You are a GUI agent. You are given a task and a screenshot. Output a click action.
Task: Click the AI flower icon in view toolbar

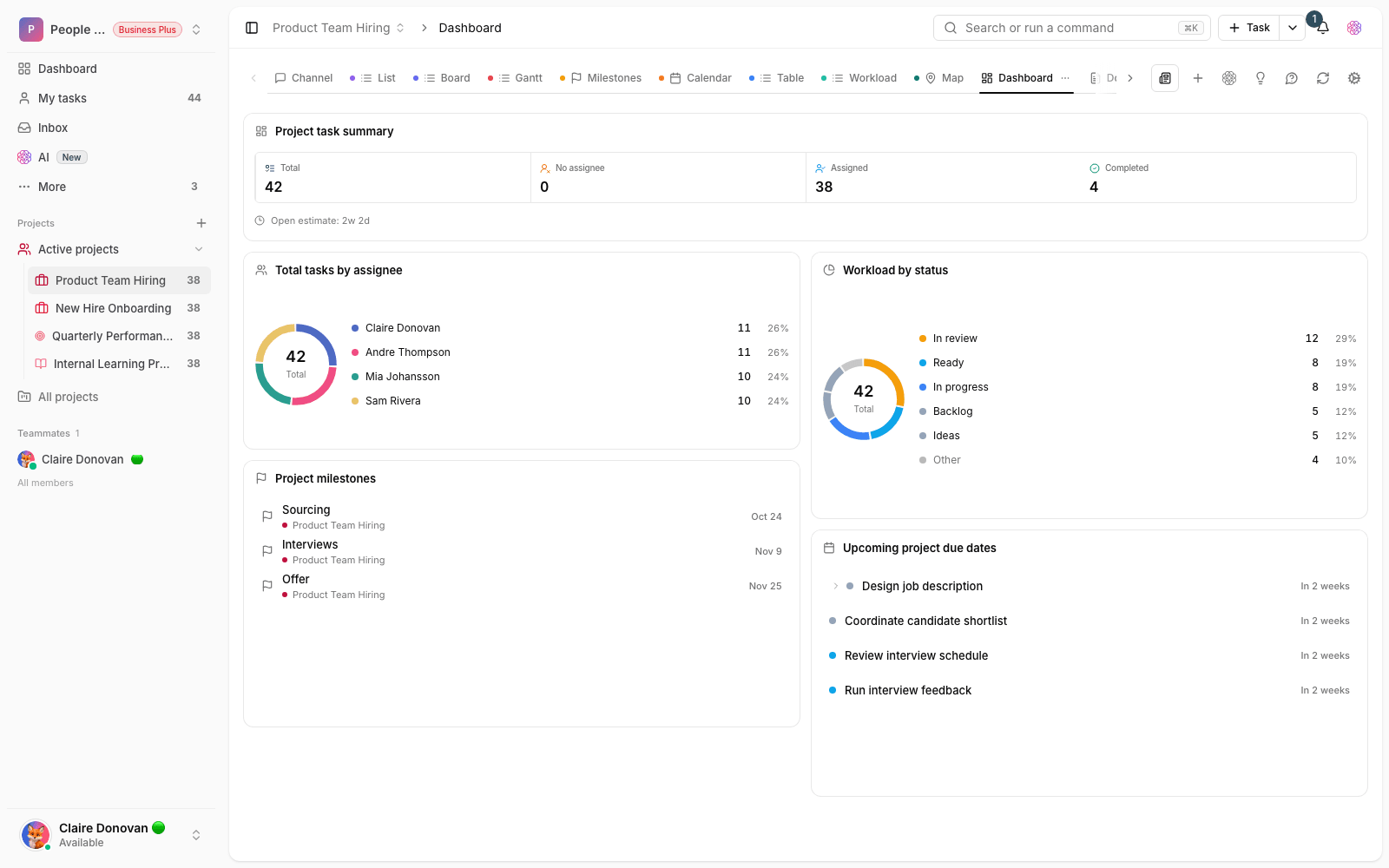coord(1229,78)
